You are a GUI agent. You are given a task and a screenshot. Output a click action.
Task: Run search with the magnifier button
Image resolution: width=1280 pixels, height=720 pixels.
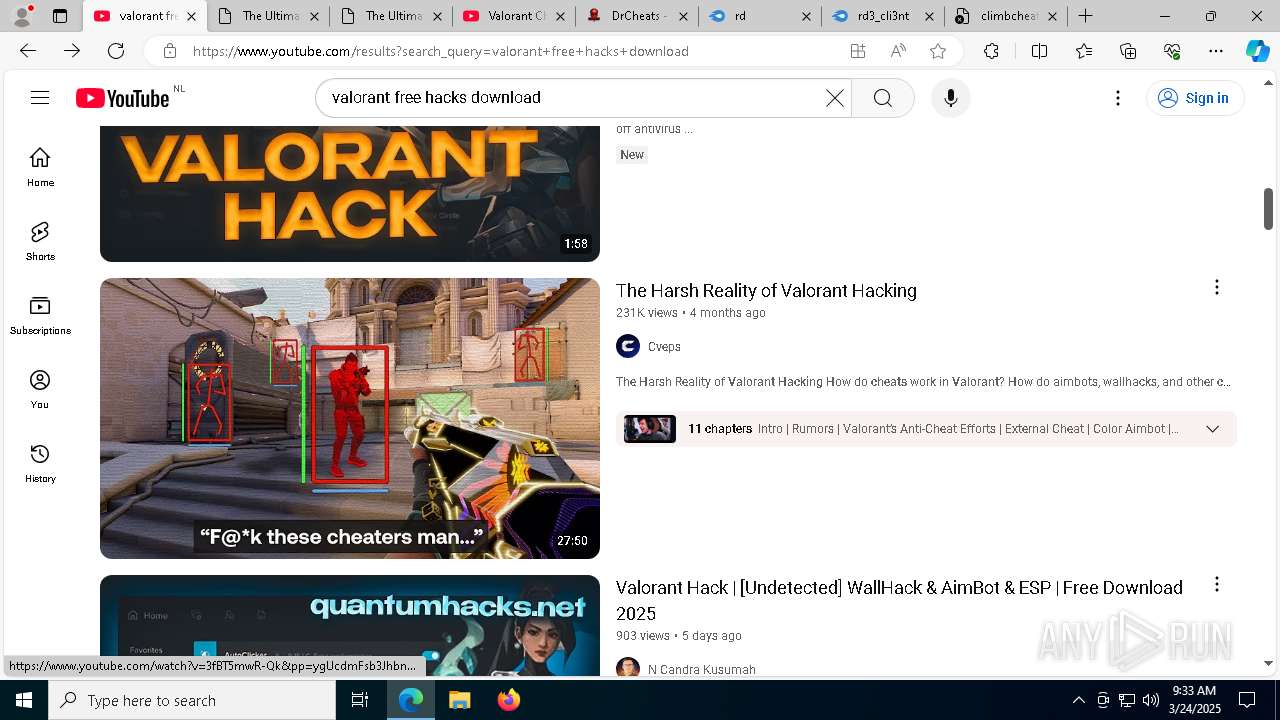882,97
